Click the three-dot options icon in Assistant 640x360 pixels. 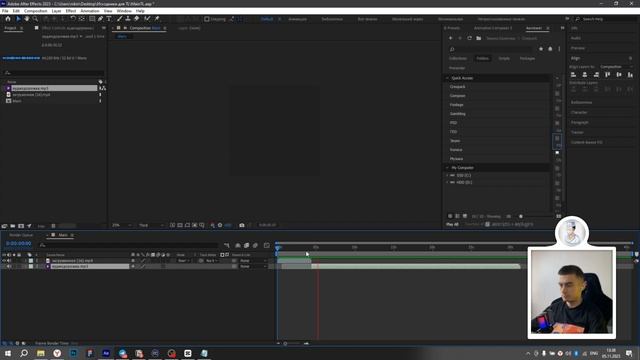coord(559,49)
